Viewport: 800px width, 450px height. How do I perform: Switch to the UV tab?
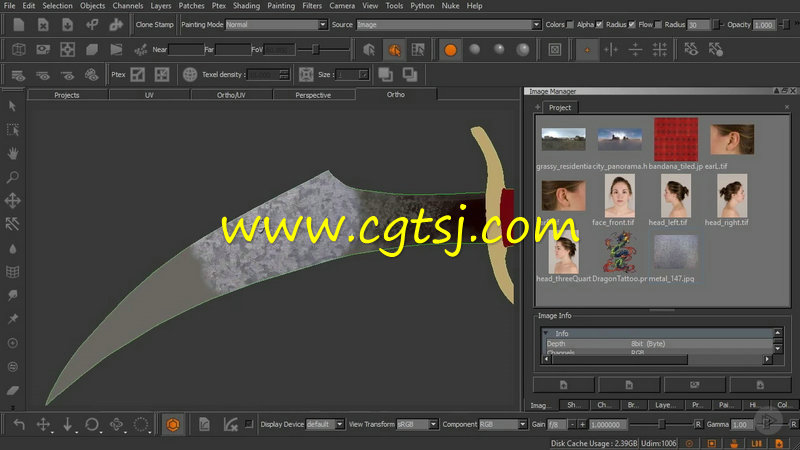click(x=149, y=95)
